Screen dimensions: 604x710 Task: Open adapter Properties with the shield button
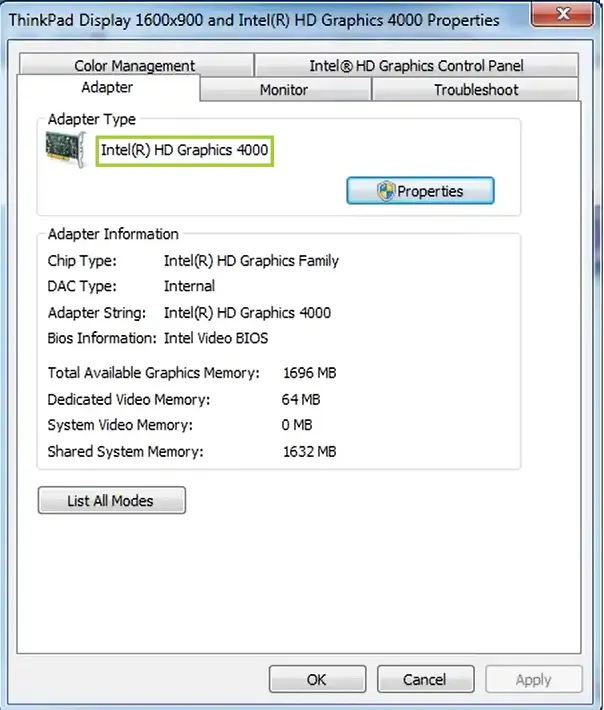[420, 190]
